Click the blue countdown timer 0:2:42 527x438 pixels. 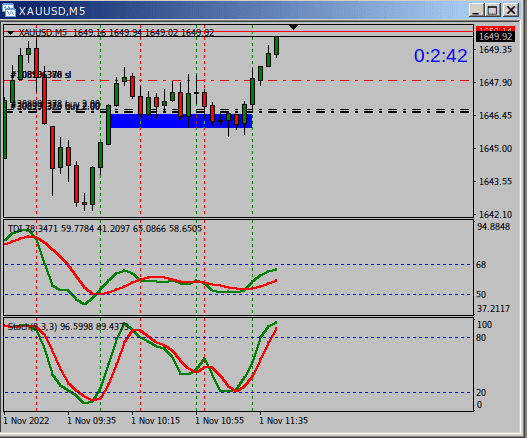(440, 55)
